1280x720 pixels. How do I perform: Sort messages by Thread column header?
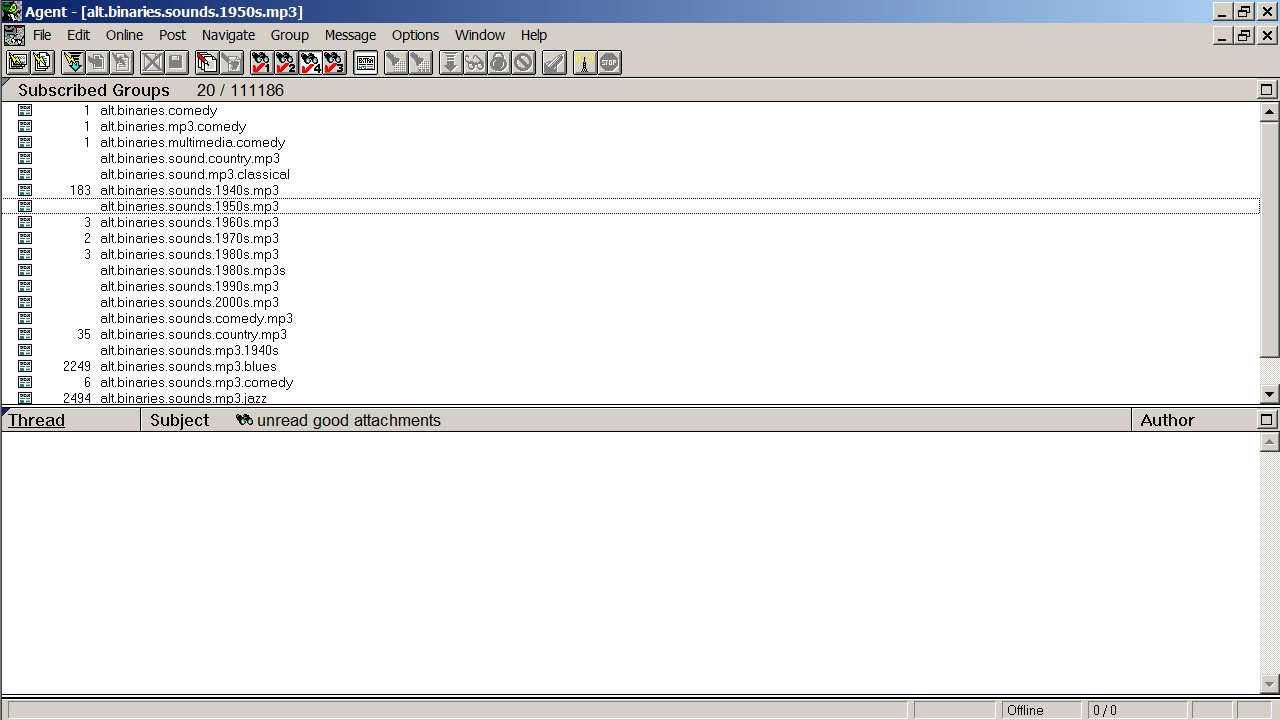[x=37, y=420]
